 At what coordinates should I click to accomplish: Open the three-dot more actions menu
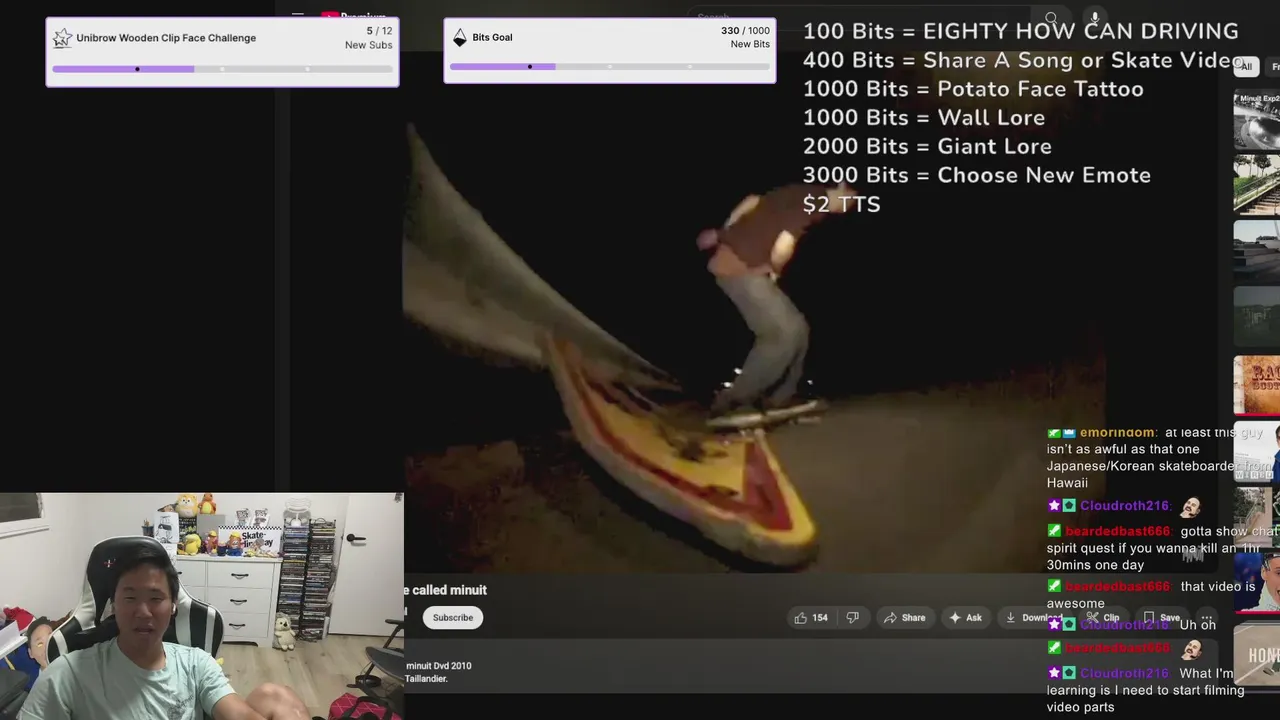tap(1207, 618)
